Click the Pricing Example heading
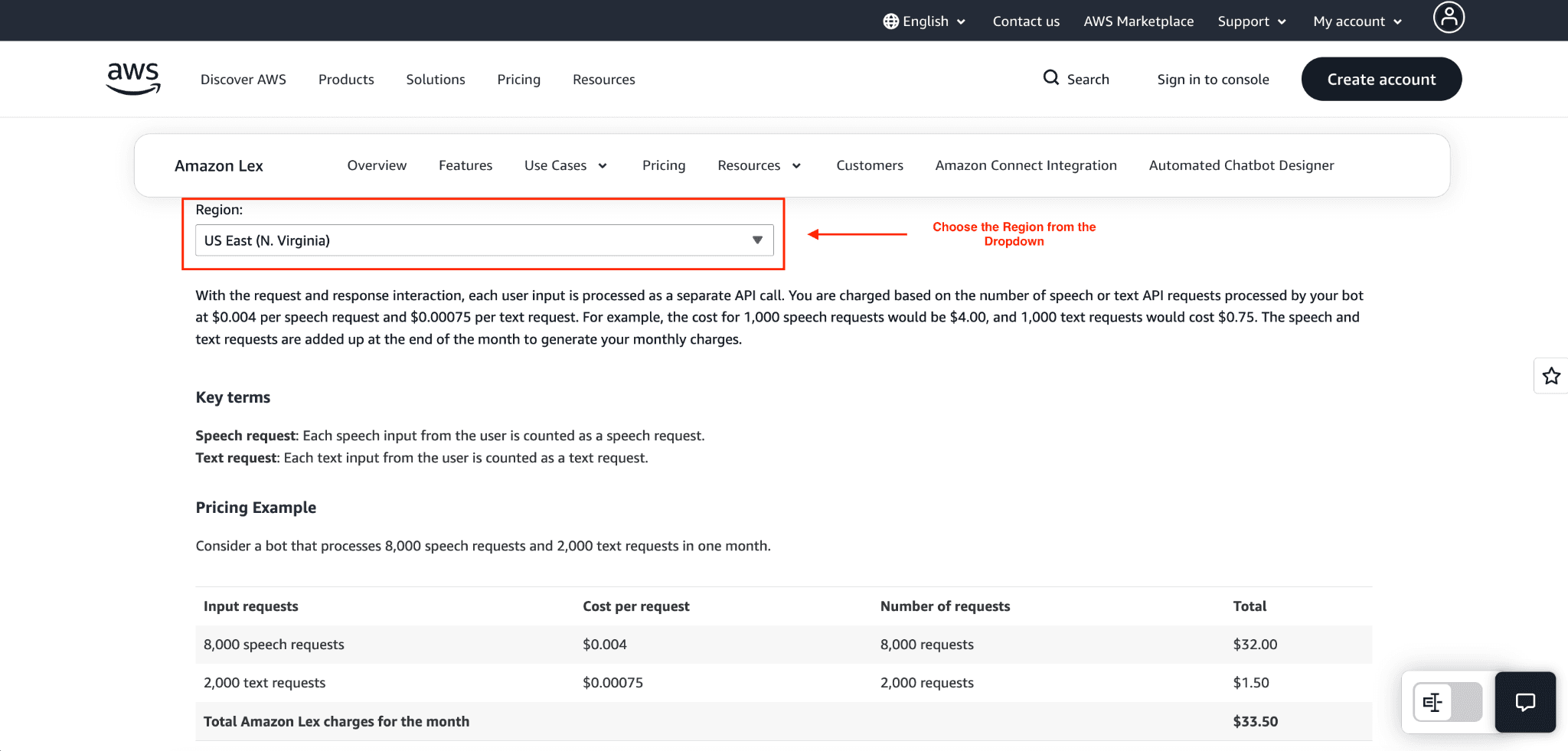This screenshot has width=1568, height=751. point(256,508)
